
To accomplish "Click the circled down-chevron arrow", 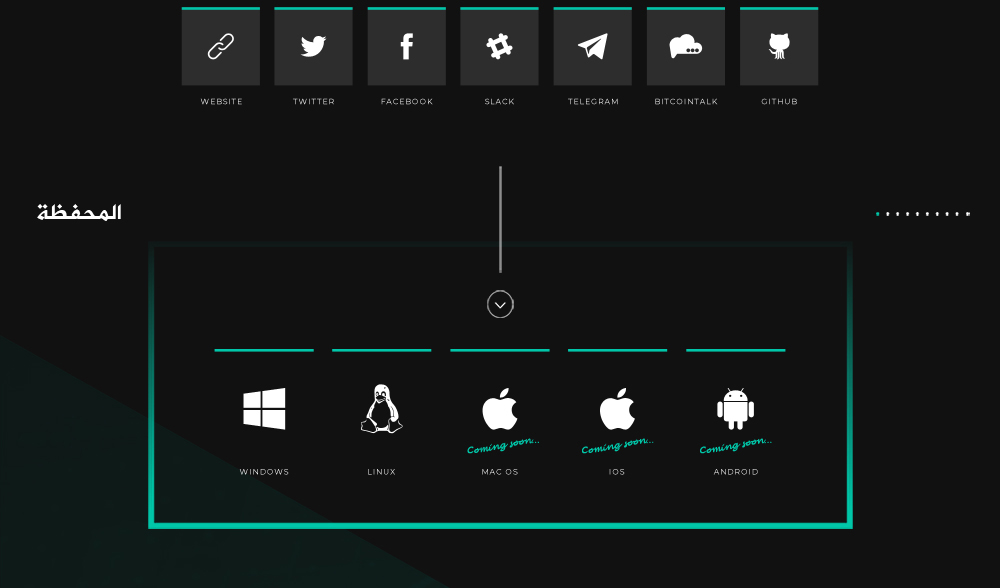I will [500, 304].
